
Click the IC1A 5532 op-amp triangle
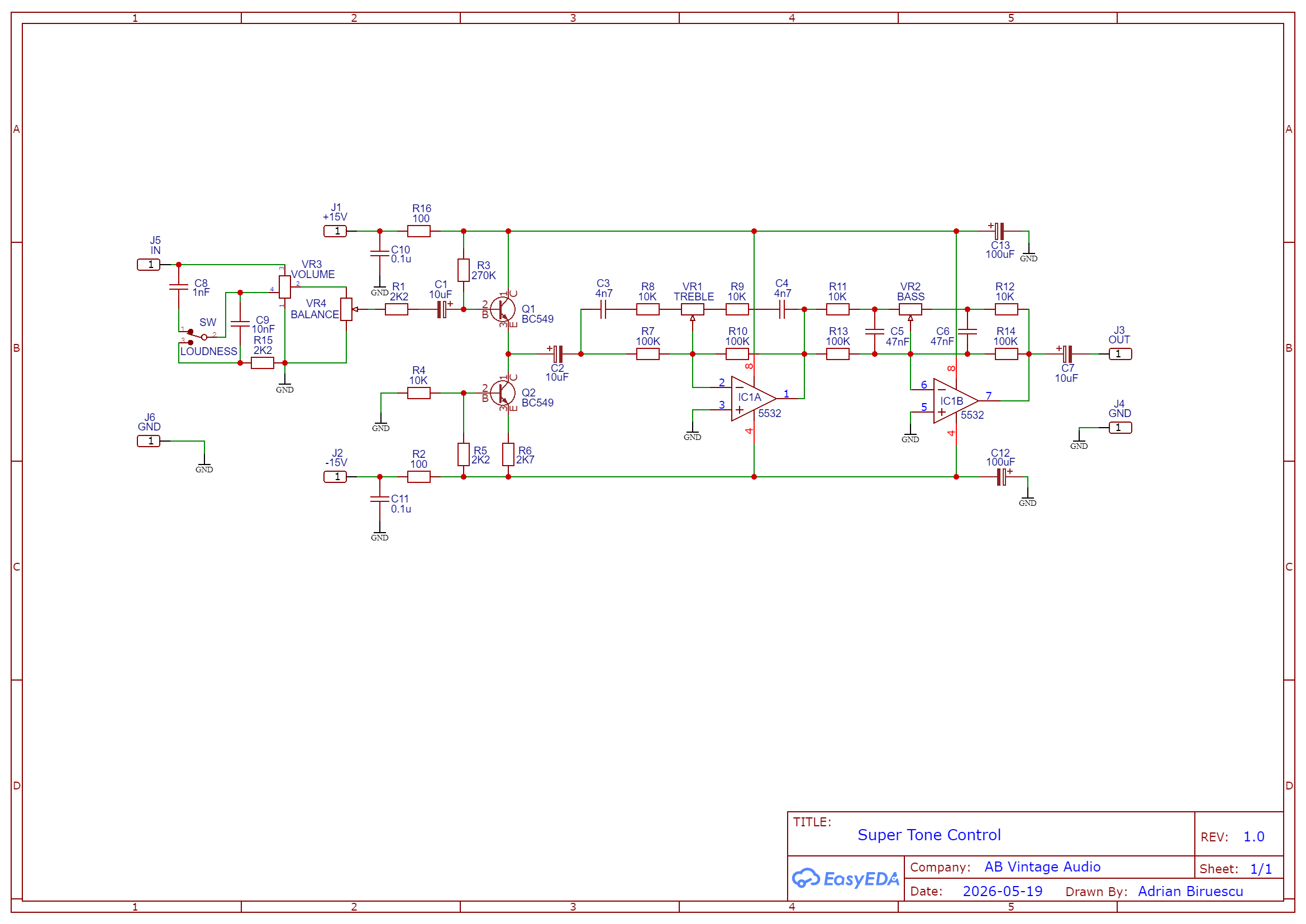pos(753,399)
